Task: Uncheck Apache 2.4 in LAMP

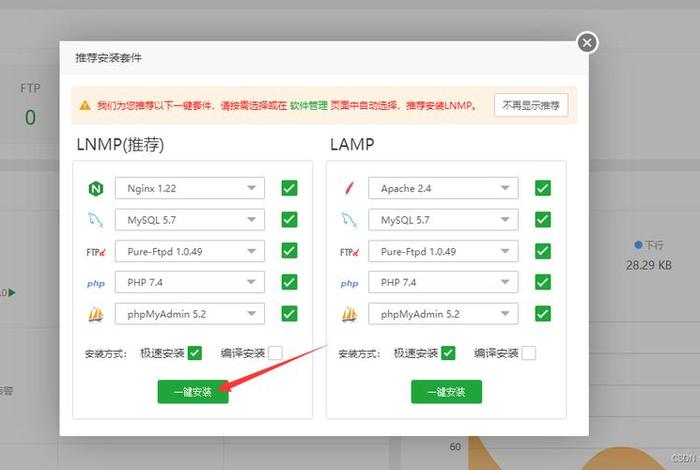Action: click(543, 188)
